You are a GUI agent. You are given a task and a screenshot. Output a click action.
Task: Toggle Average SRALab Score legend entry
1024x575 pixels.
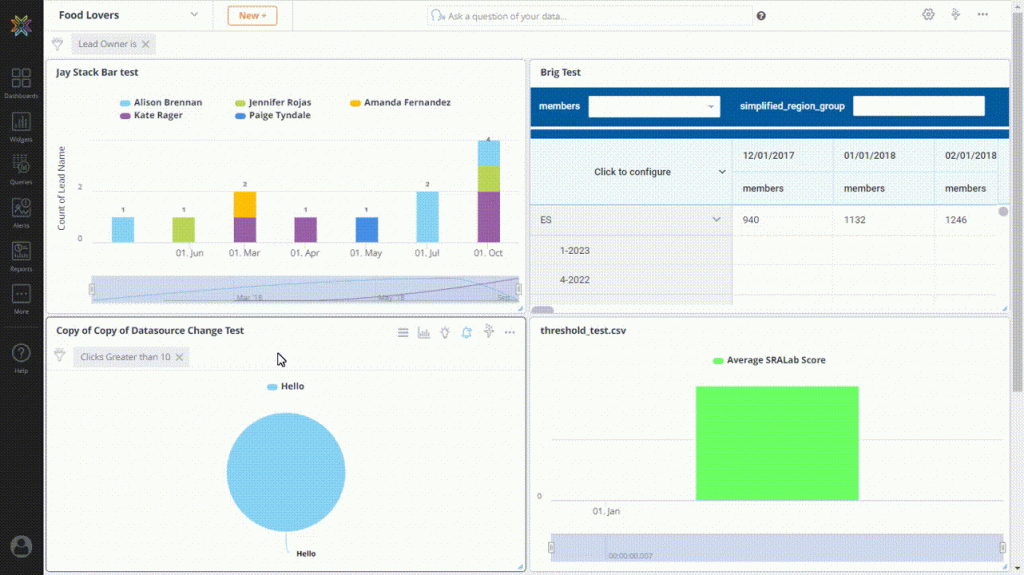pos(769,360)
